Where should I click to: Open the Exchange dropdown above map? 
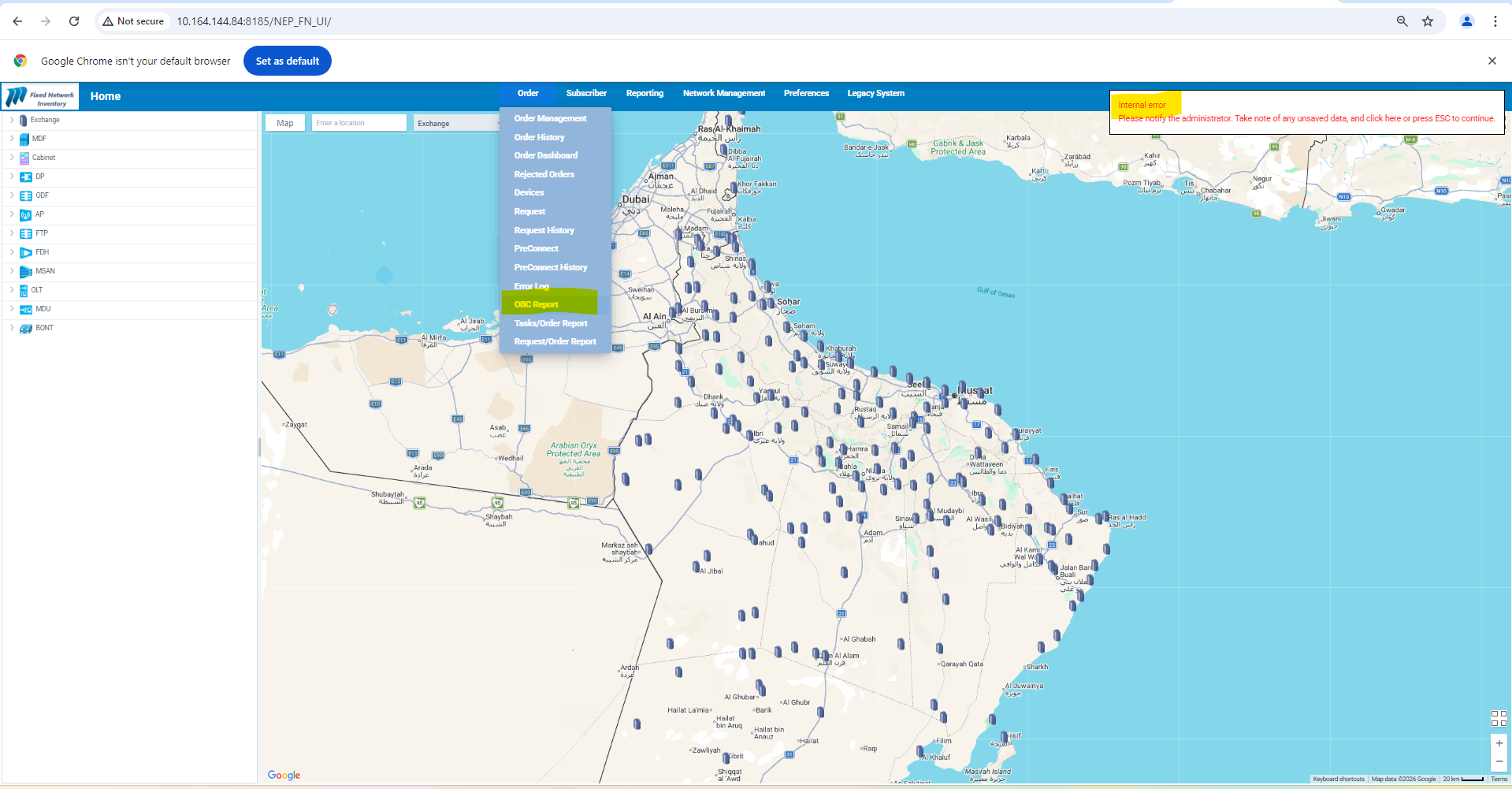(457, 123)
